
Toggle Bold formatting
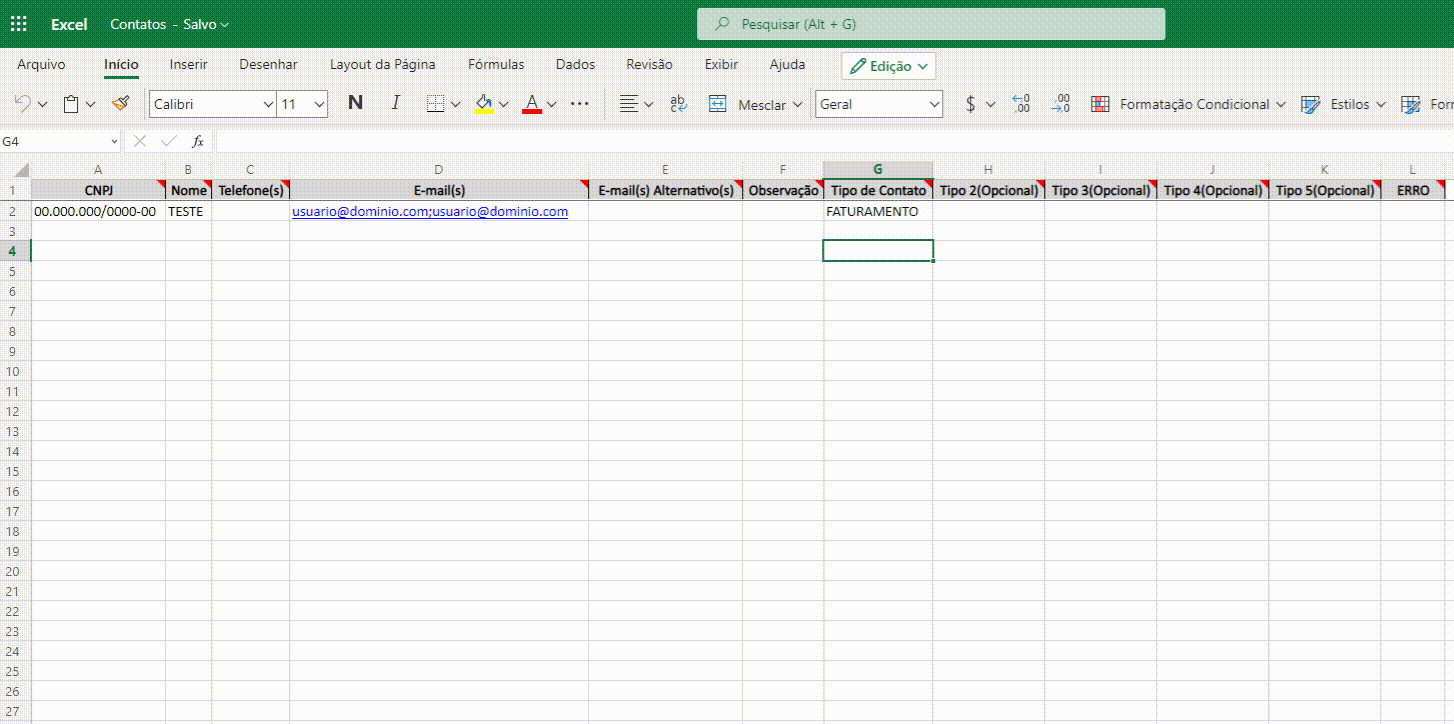pos(355,103)
